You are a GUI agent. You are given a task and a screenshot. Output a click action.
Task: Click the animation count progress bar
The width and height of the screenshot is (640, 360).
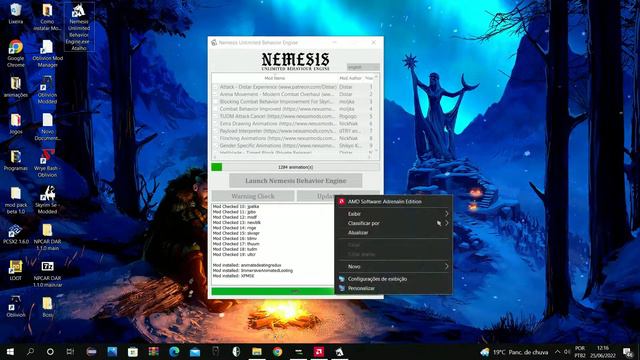tap(296, 167)
